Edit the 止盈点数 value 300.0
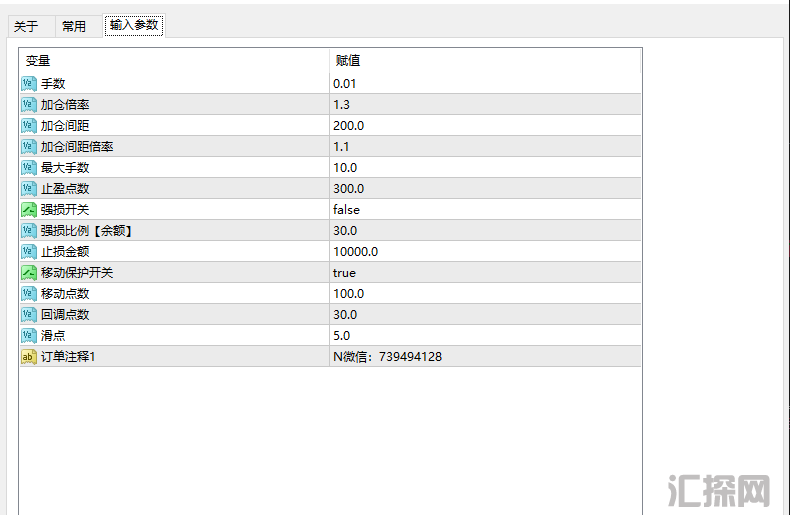Viewport: 790px width, 515px height. coord(349,188)
